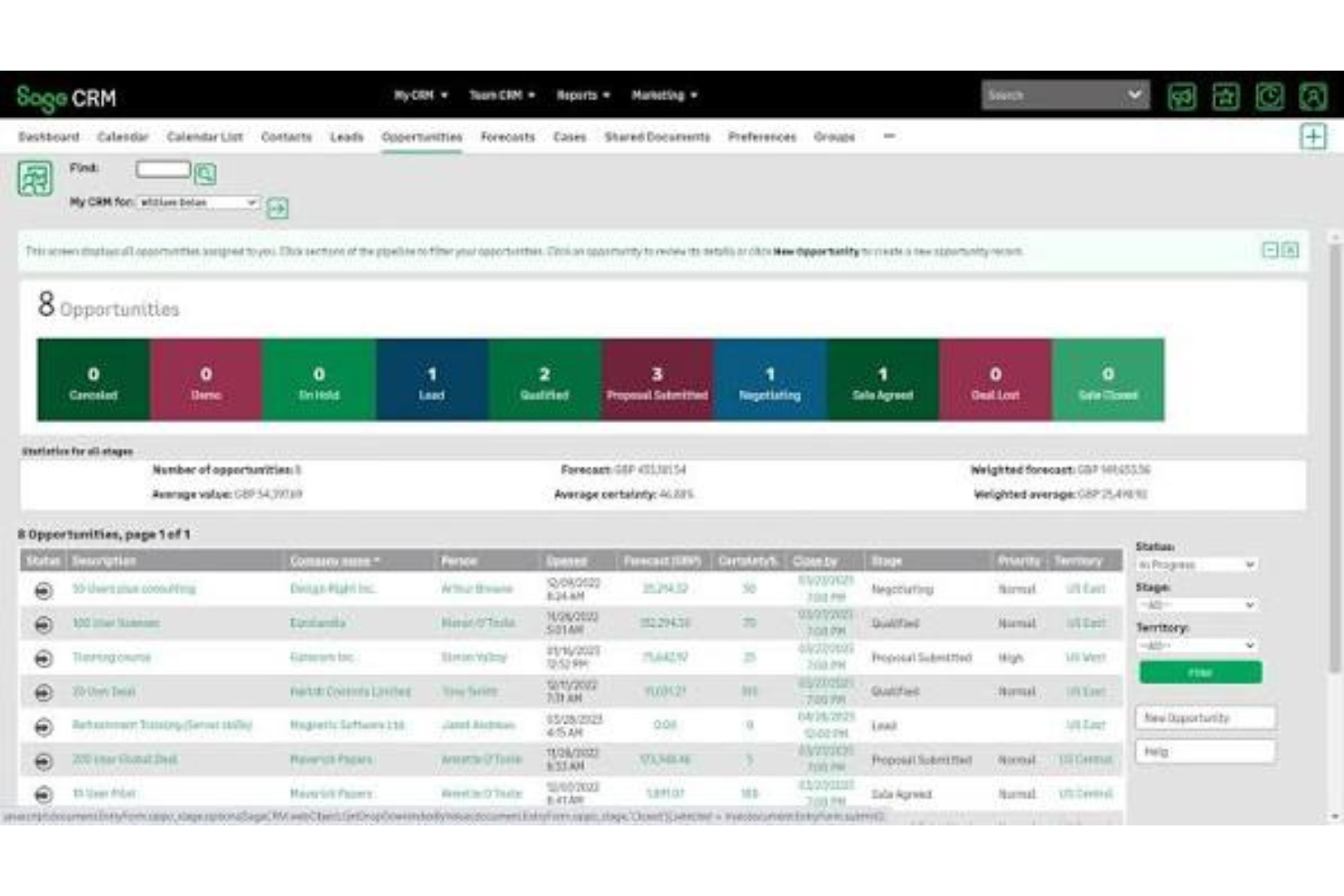Open the Forecasts tab

click(x=508, y=137)
